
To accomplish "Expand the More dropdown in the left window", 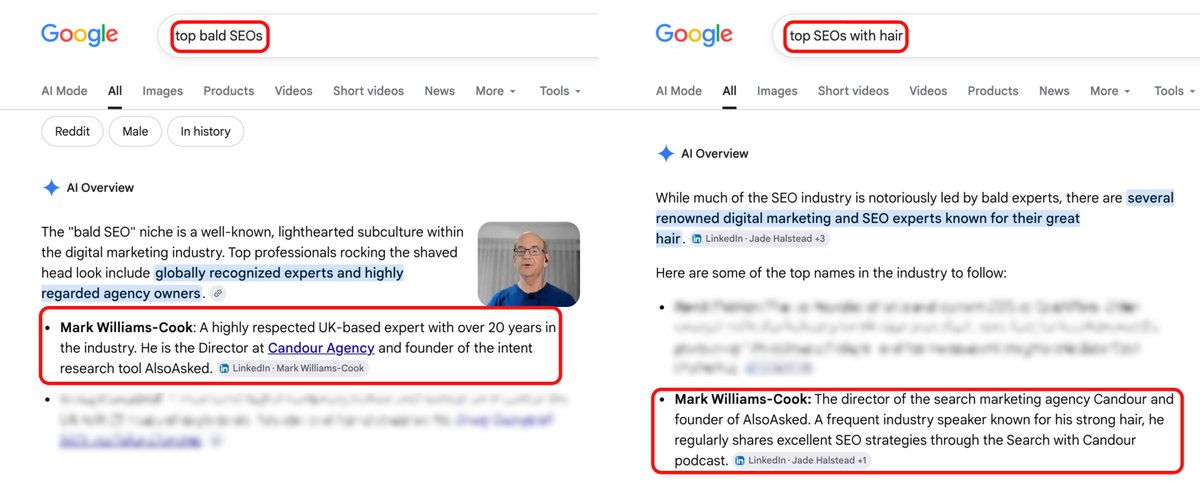I will tap(496, 91).
